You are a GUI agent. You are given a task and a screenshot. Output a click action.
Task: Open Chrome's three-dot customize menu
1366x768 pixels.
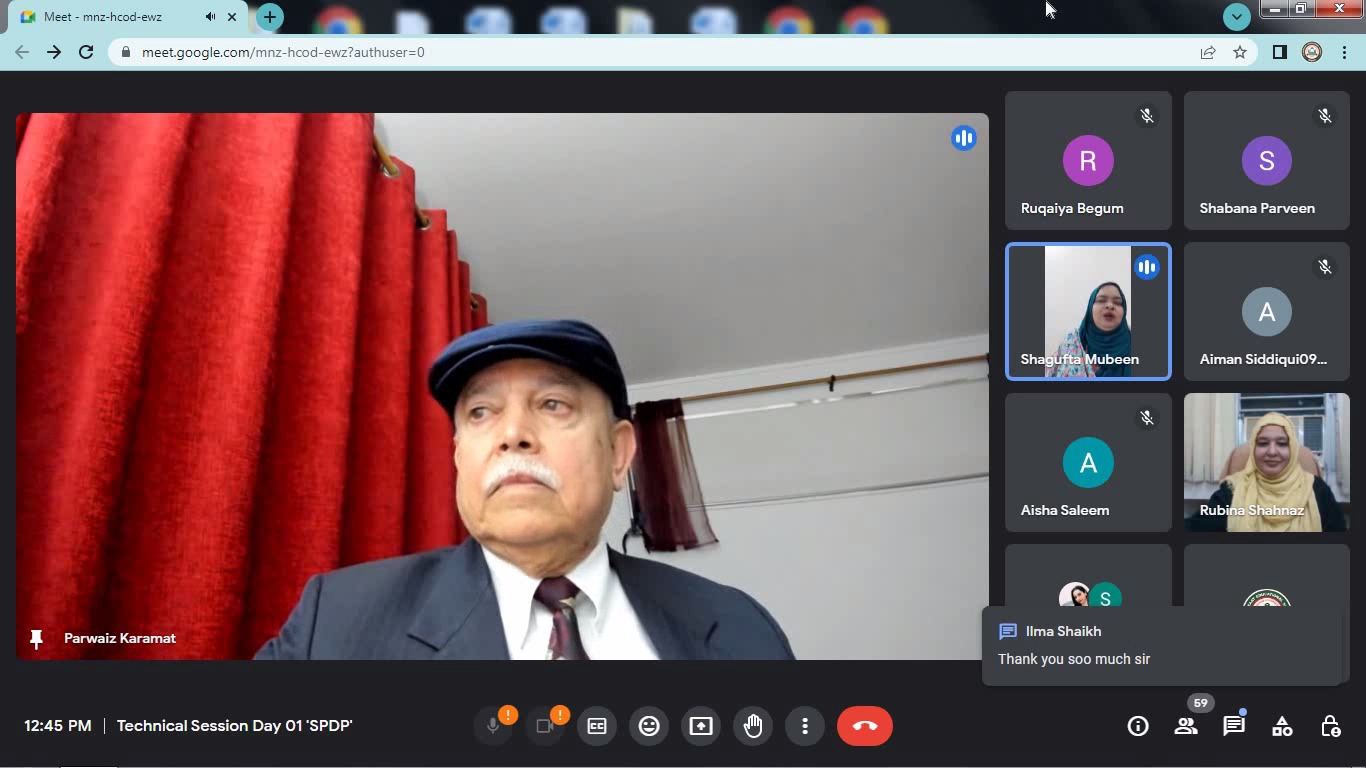coord(1344,52)
